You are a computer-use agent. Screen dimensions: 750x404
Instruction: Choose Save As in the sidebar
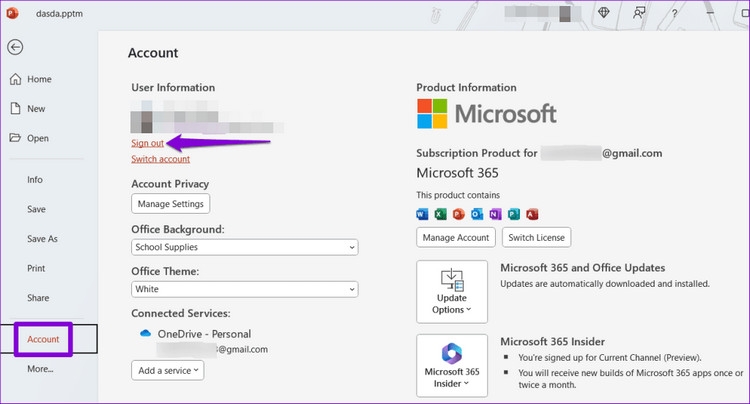coord(42,239)
